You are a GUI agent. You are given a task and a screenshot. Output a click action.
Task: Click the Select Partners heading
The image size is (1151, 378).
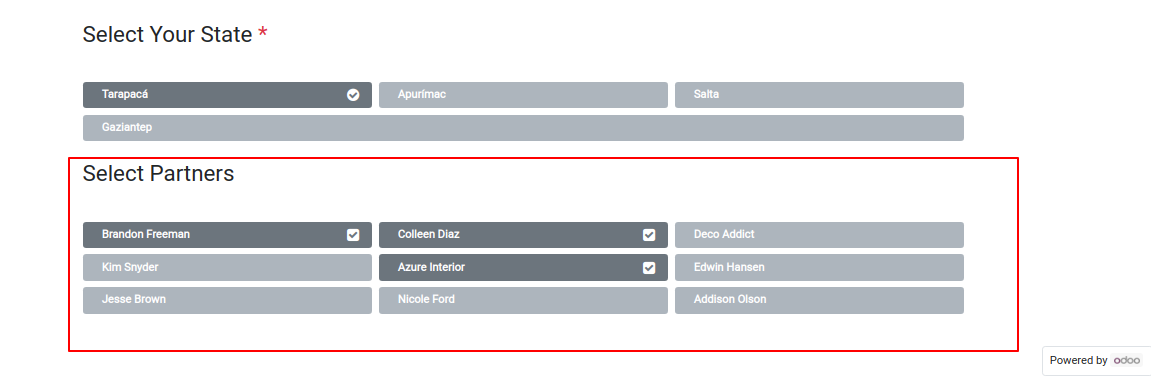(x=159, y=174)
